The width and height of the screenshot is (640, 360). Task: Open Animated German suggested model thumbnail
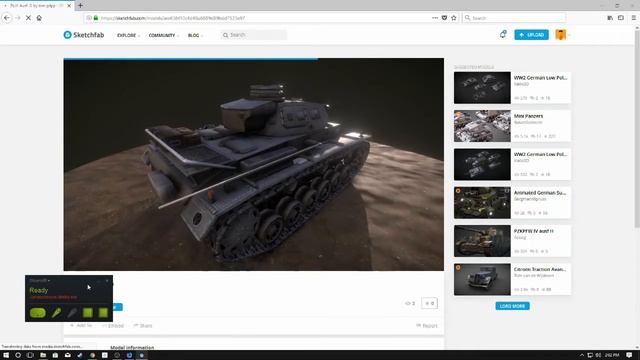click(x=482, y=203)
